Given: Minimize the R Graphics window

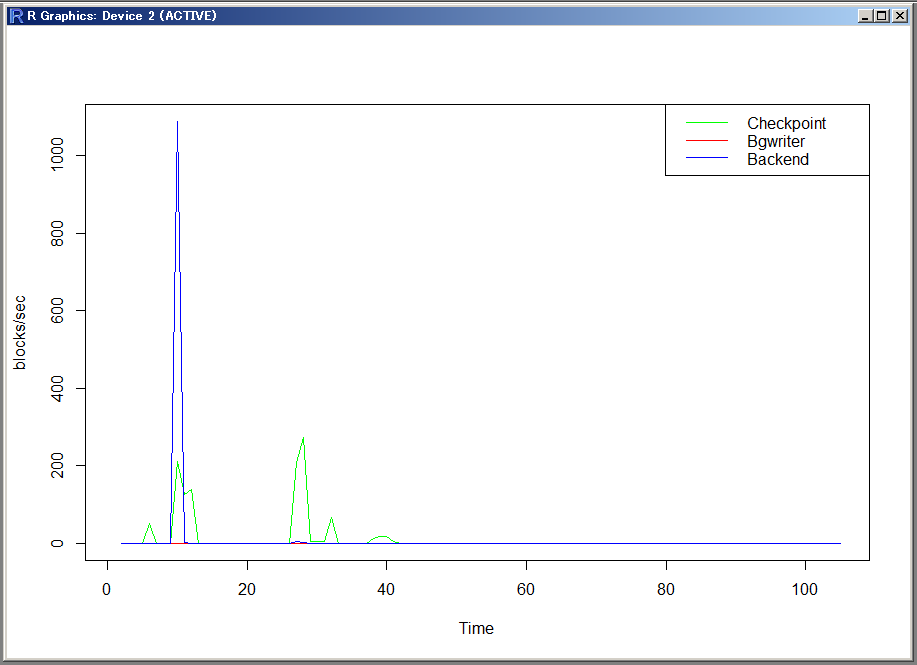Looking at the screenshot, I should pyautogui.click(x=865, y=16).
